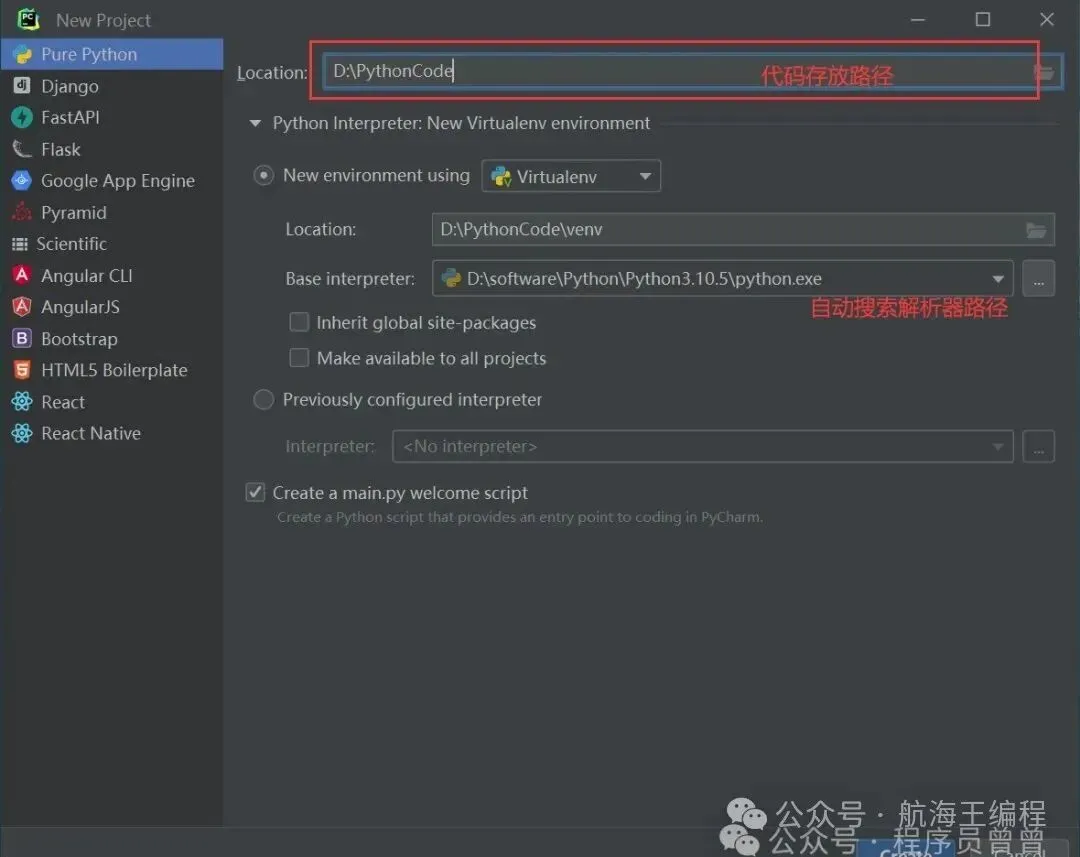Screen dimensions: 1080x857
Task: Click the Pure Python project icon
Action: [x=22, y=54]
